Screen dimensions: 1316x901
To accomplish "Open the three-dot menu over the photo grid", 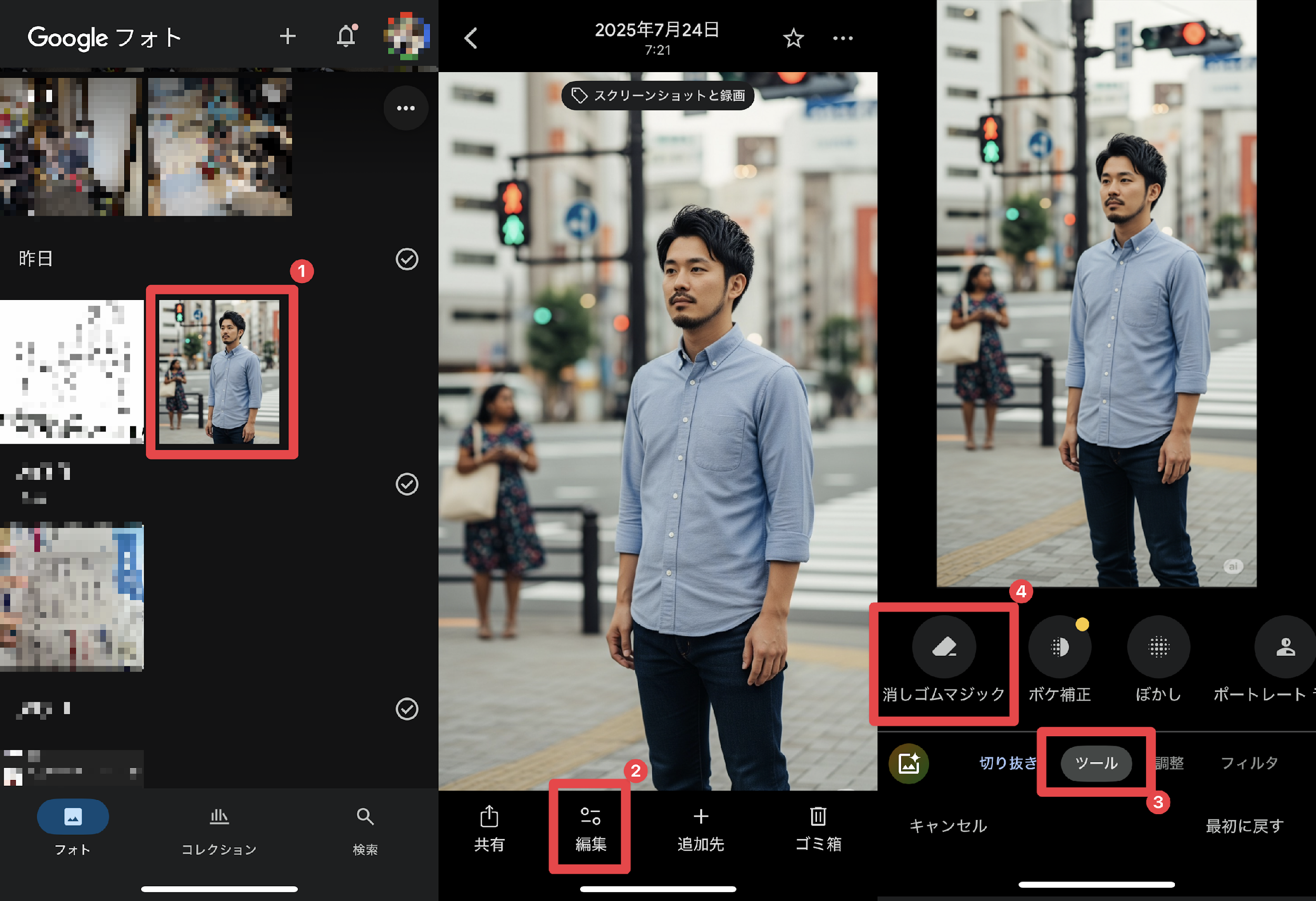I will click(x=406, y=108).
